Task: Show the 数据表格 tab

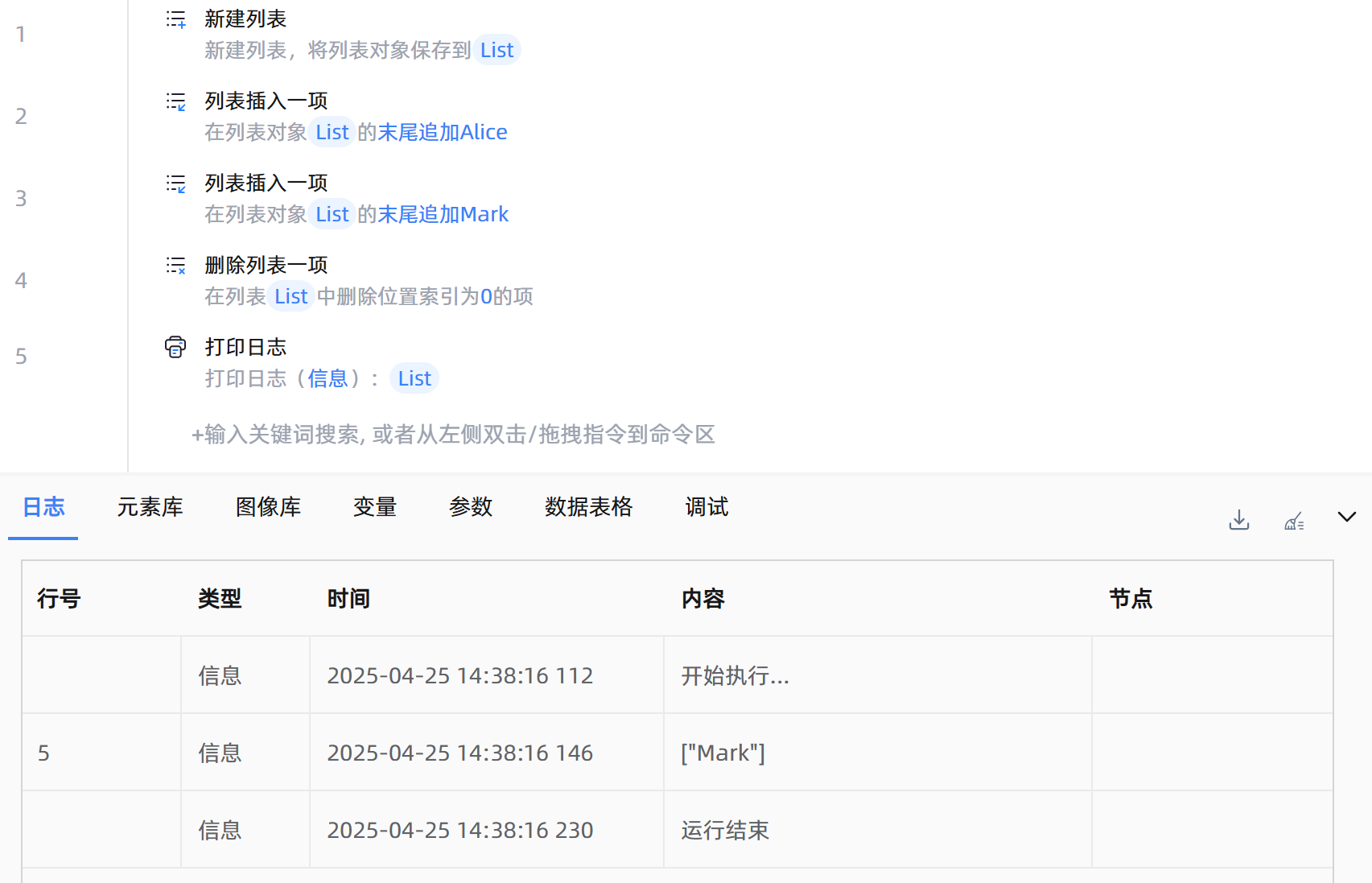Action: [x=588, y=507]
